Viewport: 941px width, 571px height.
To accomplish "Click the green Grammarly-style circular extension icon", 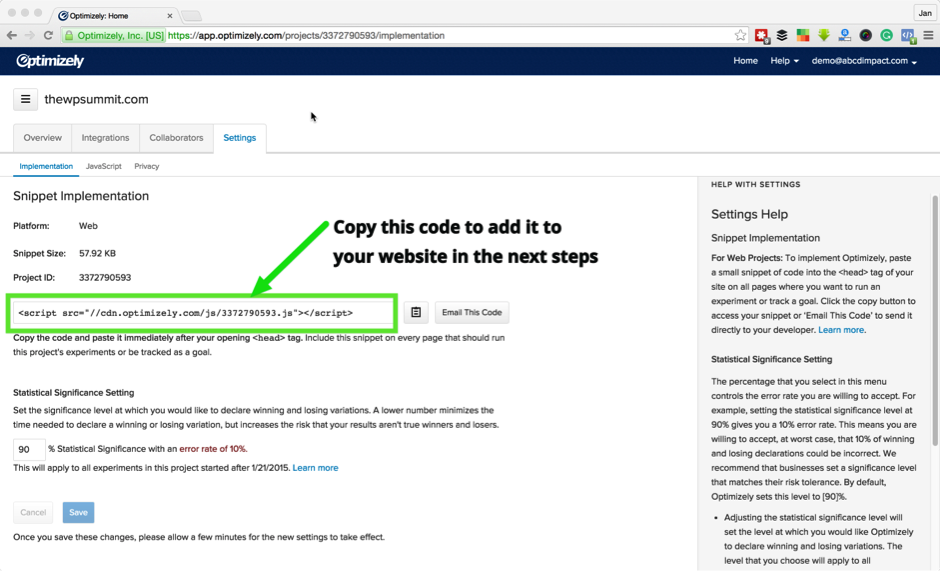I will click(x=886, y=35).
